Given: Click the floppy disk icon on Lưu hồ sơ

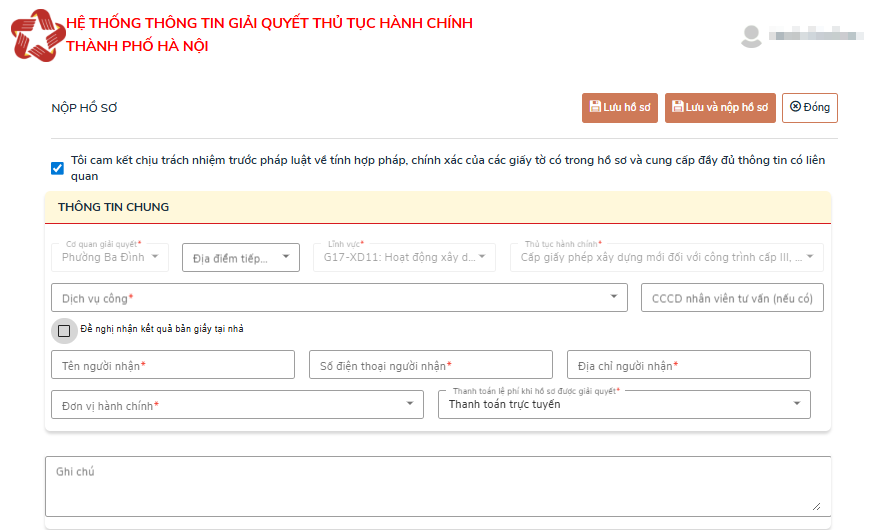Looking at the screenshot, I should (595, 107).
